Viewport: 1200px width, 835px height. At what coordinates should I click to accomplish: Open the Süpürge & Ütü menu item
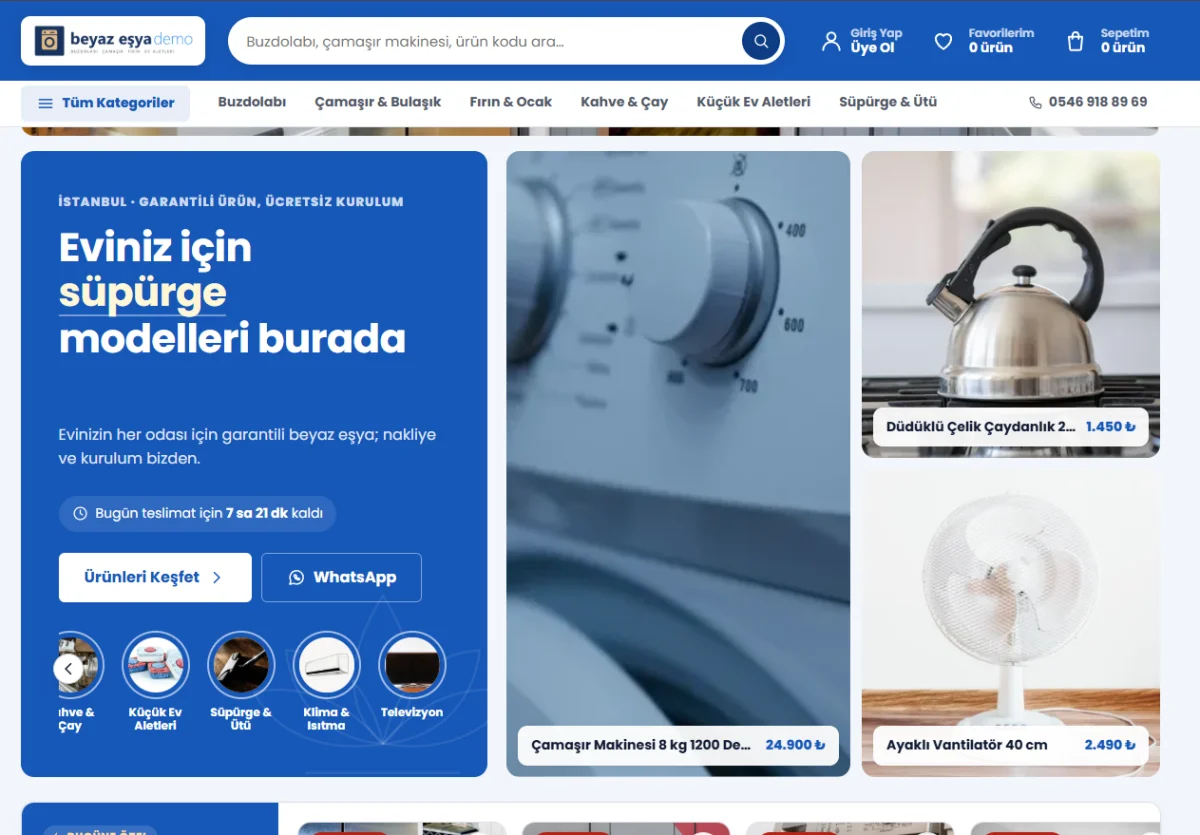click(888, 102)
